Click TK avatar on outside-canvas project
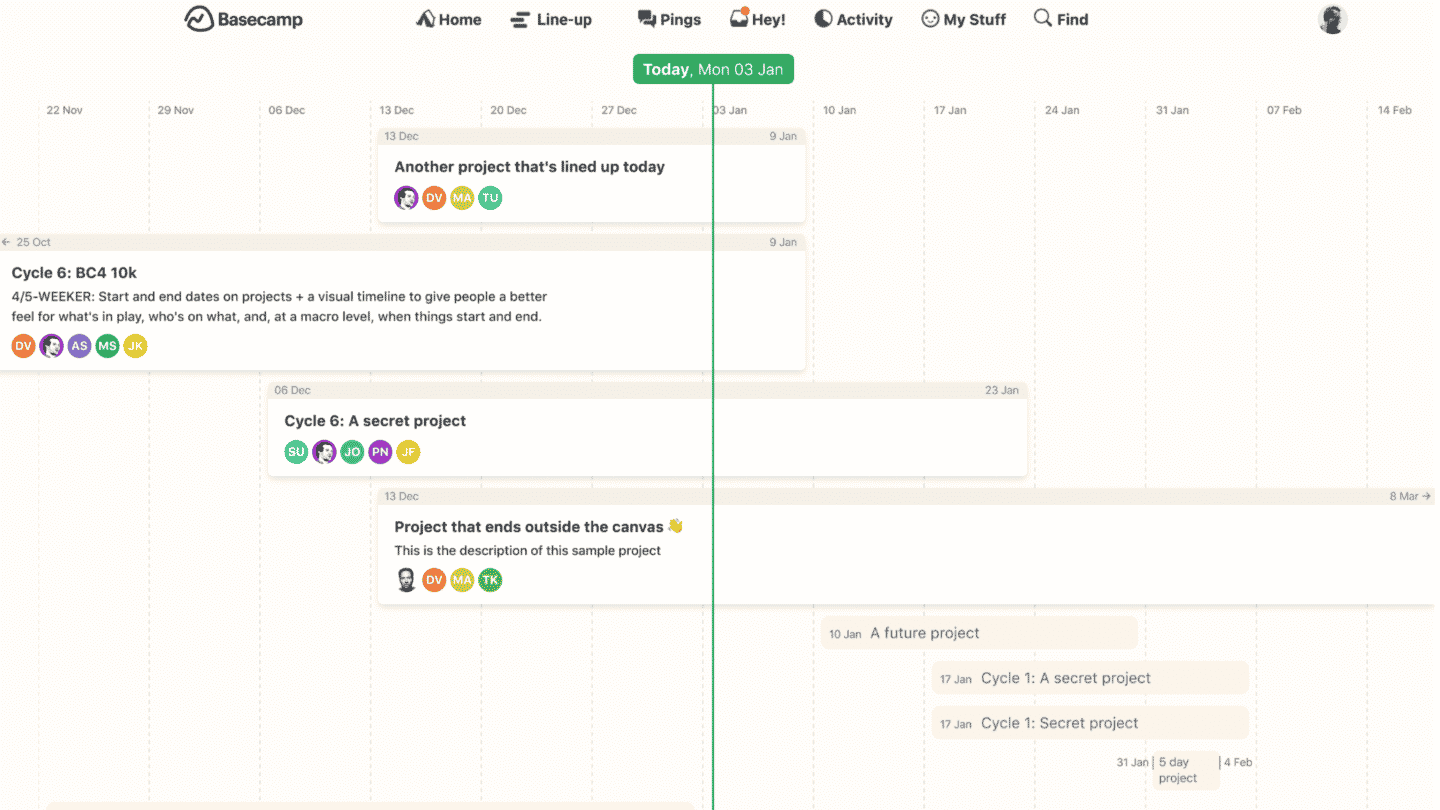The image size is (1440, 810). (x=490, y=580)
